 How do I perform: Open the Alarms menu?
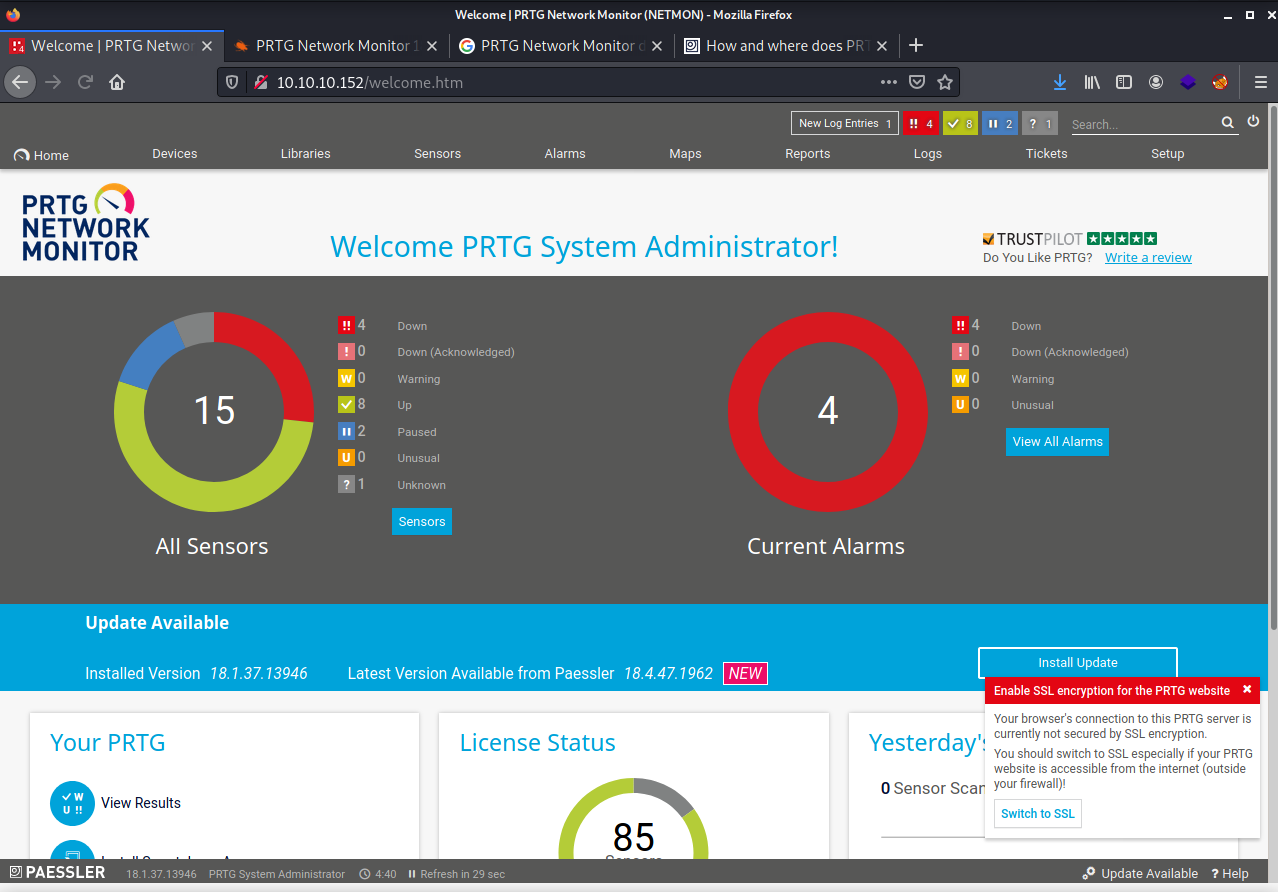565,154
